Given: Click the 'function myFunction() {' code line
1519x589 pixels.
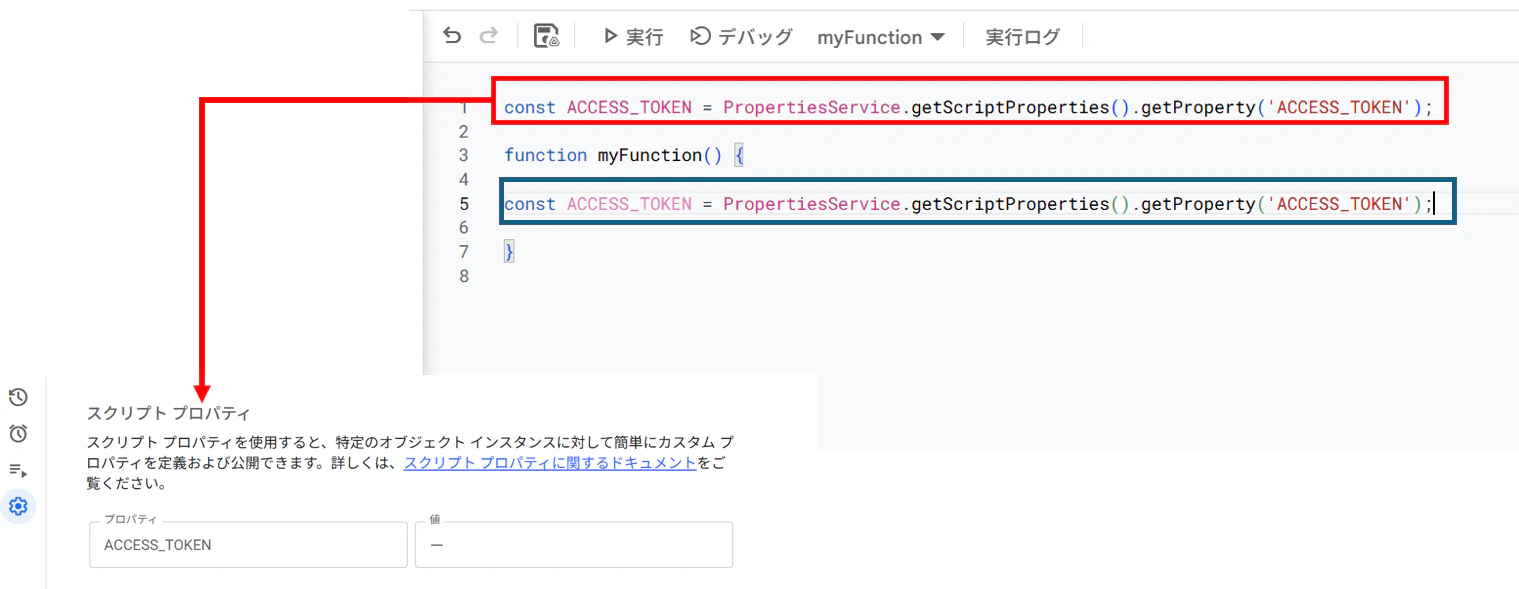Looking at the screenshot, I should [x=624, y=155].
